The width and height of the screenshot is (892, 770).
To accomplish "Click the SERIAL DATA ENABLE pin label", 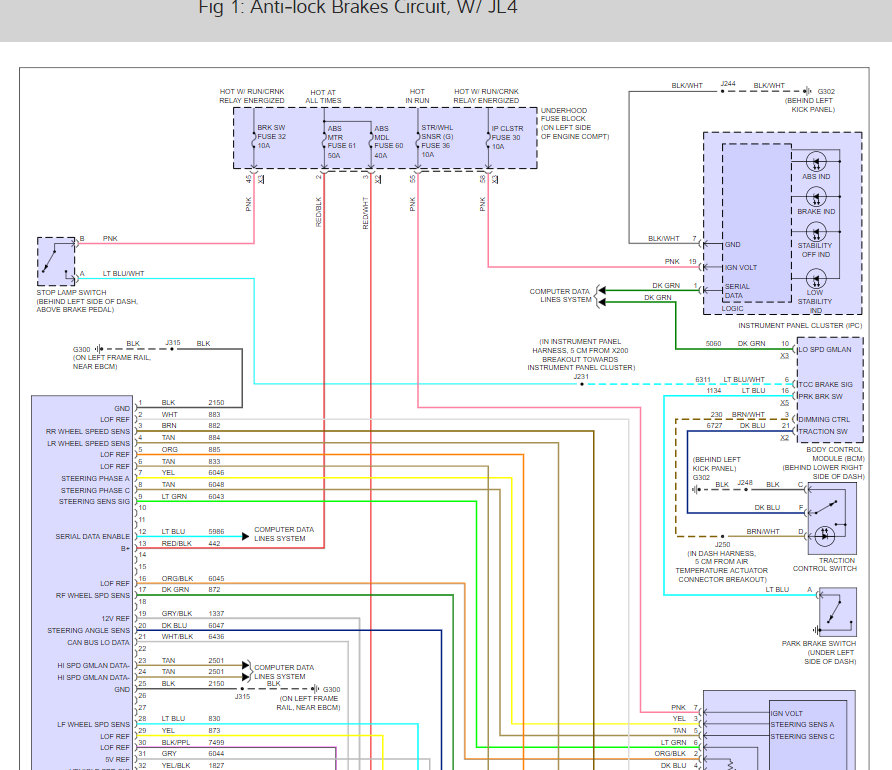I will (x=93, y=536).
